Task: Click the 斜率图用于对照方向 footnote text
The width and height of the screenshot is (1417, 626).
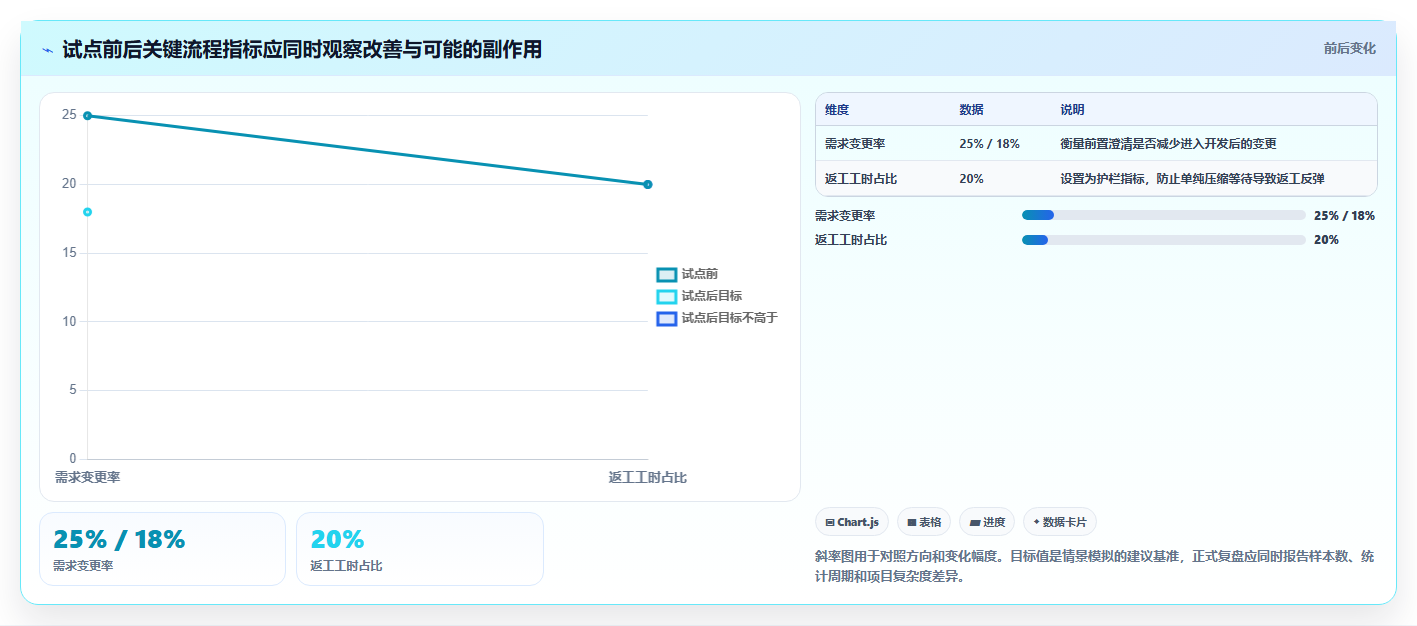Action: 1095,566
